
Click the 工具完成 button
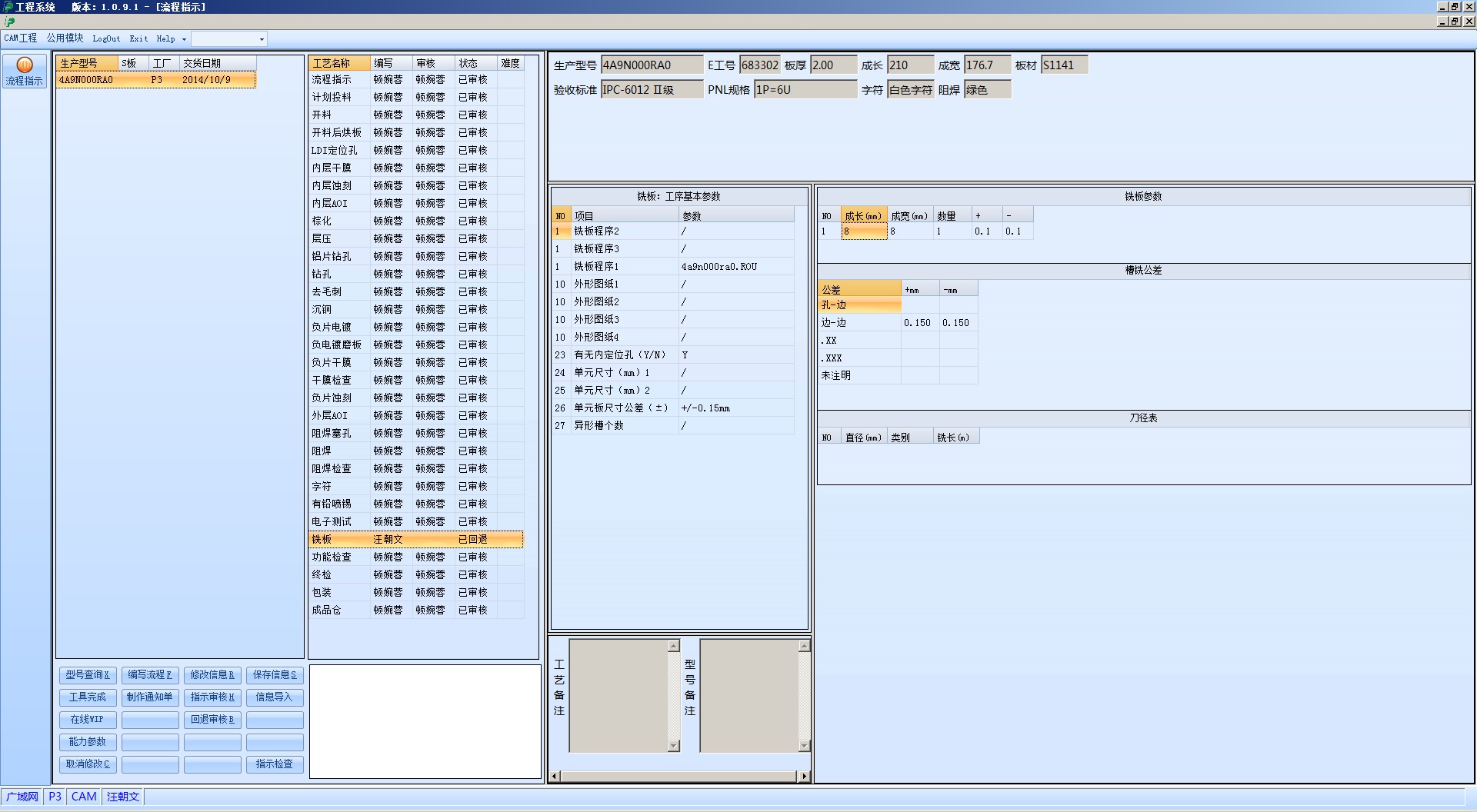tap(88, 697)
